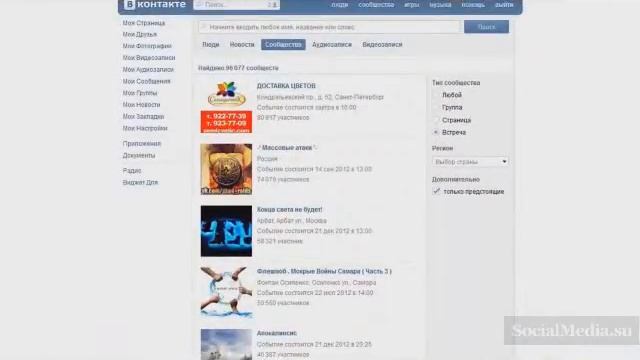
Task: Click "Событие состоится 14 дек 2012 в 13:00"
Action: tap(314, 169)
